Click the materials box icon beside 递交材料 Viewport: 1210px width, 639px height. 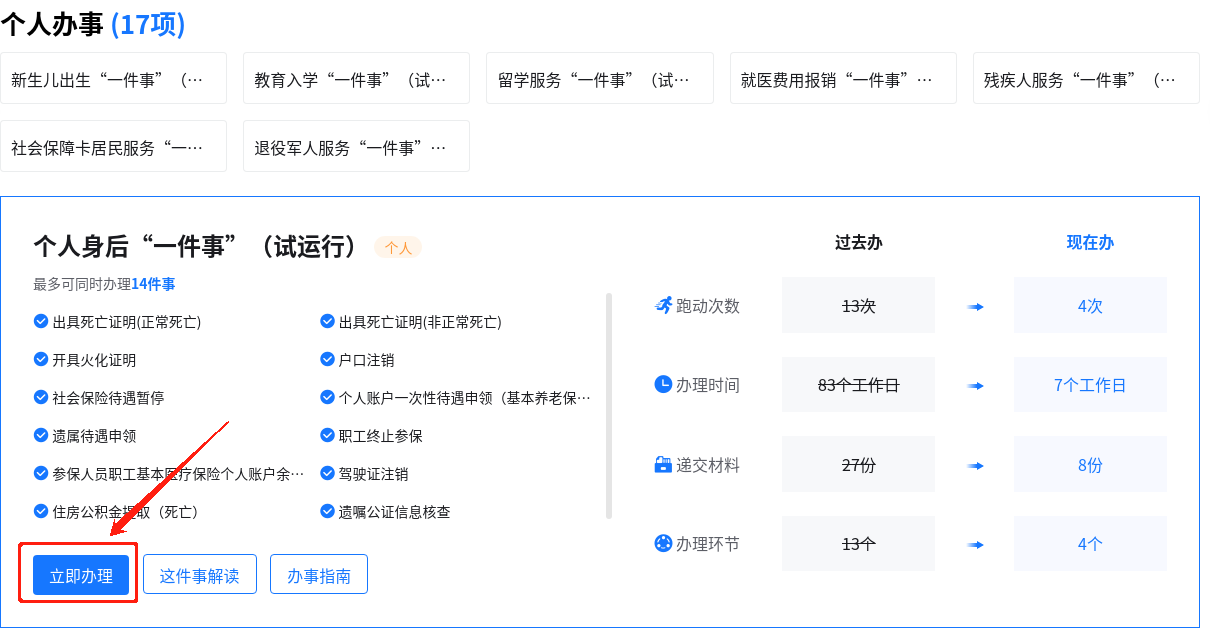coord(663,464)
